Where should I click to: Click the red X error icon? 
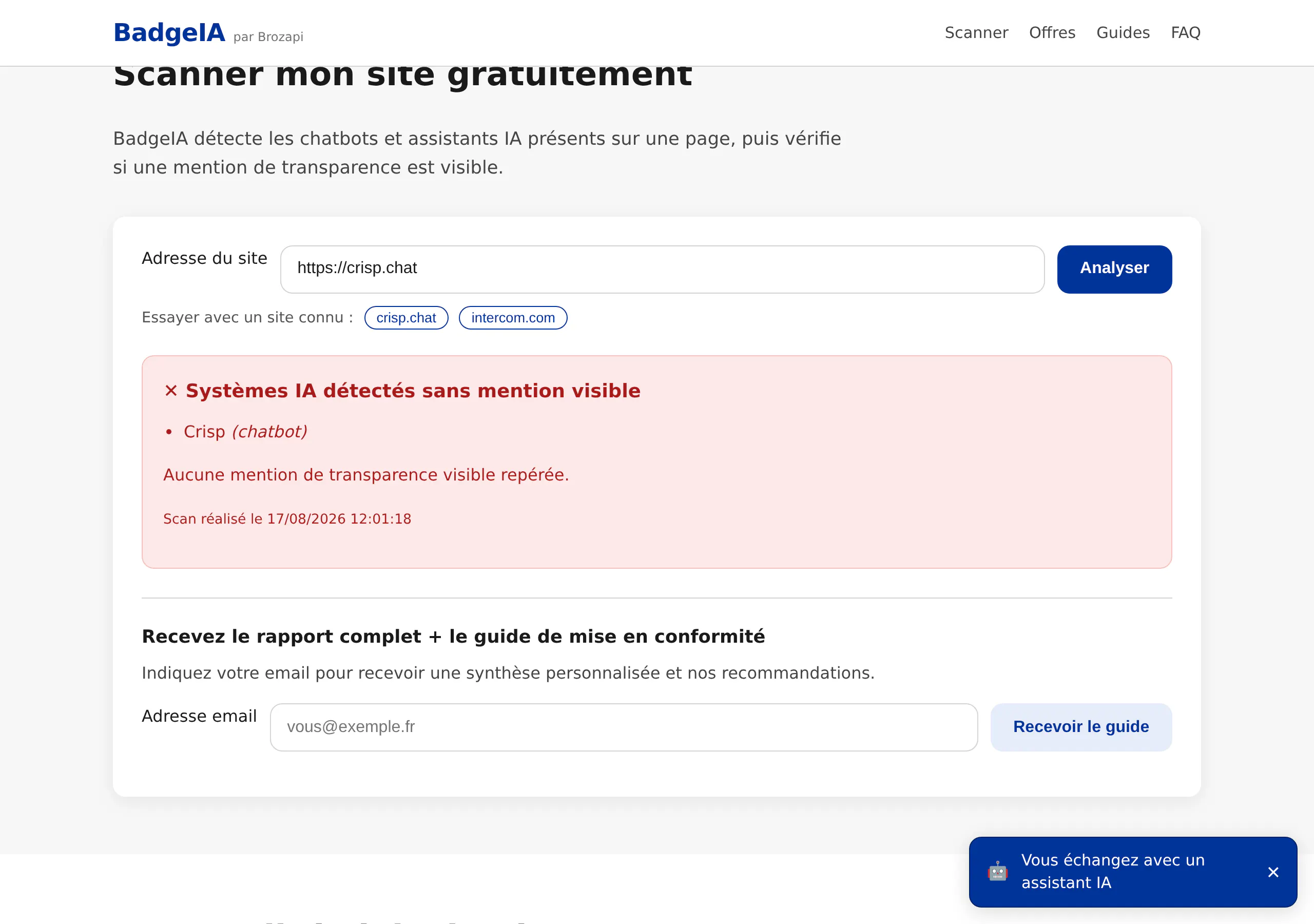(170, 391)
